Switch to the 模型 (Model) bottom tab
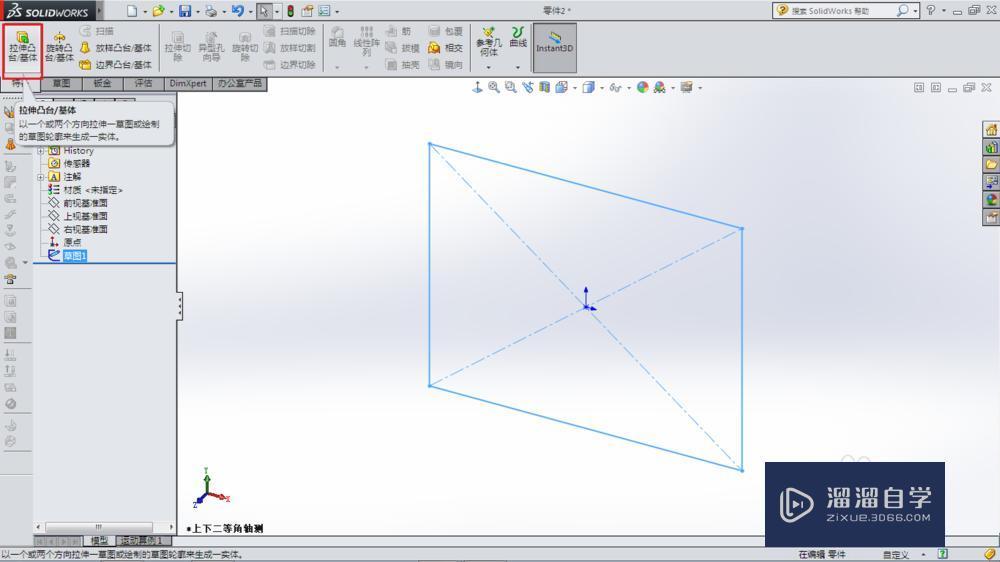Viewport: 1000px width, 562px height. pos(99,541)
